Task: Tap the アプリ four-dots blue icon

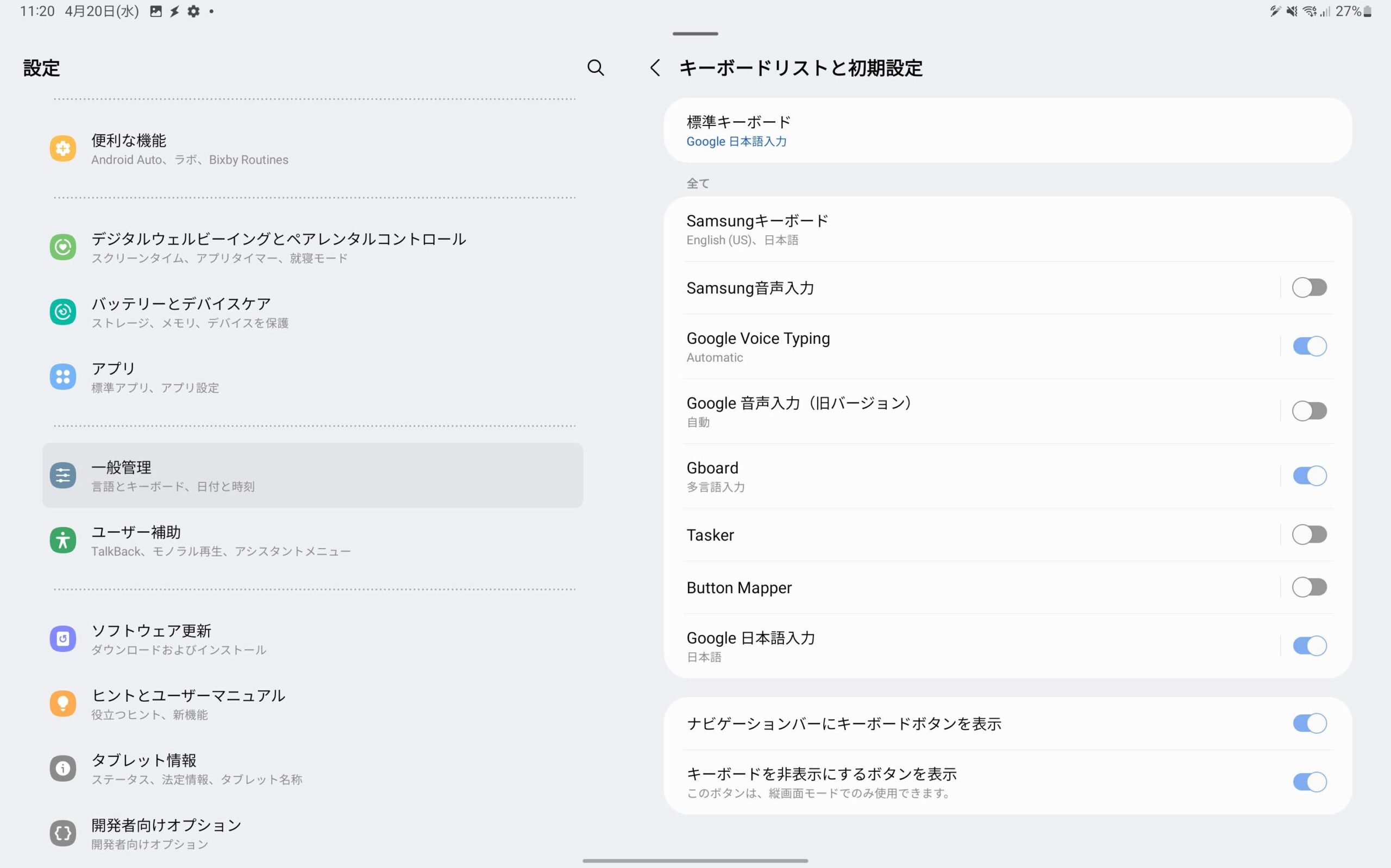Action: tap(62, 376)
